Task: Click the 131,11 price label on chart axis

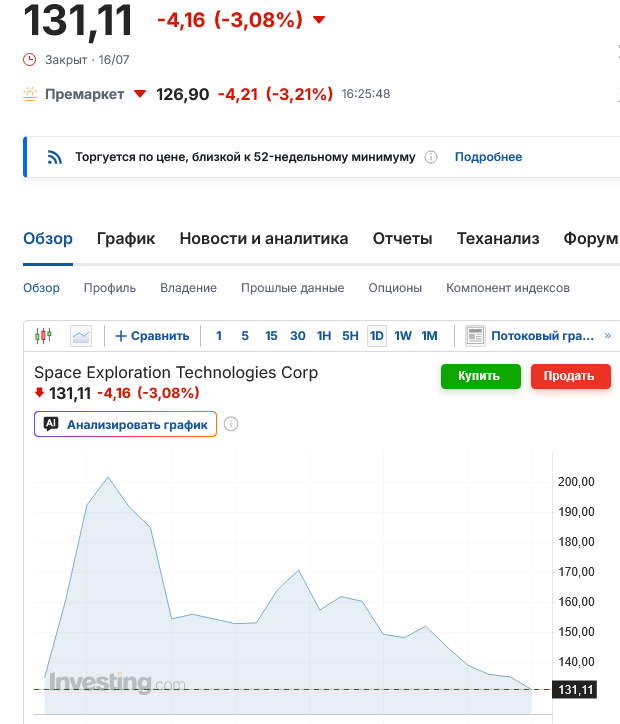Action: (575, 689)
